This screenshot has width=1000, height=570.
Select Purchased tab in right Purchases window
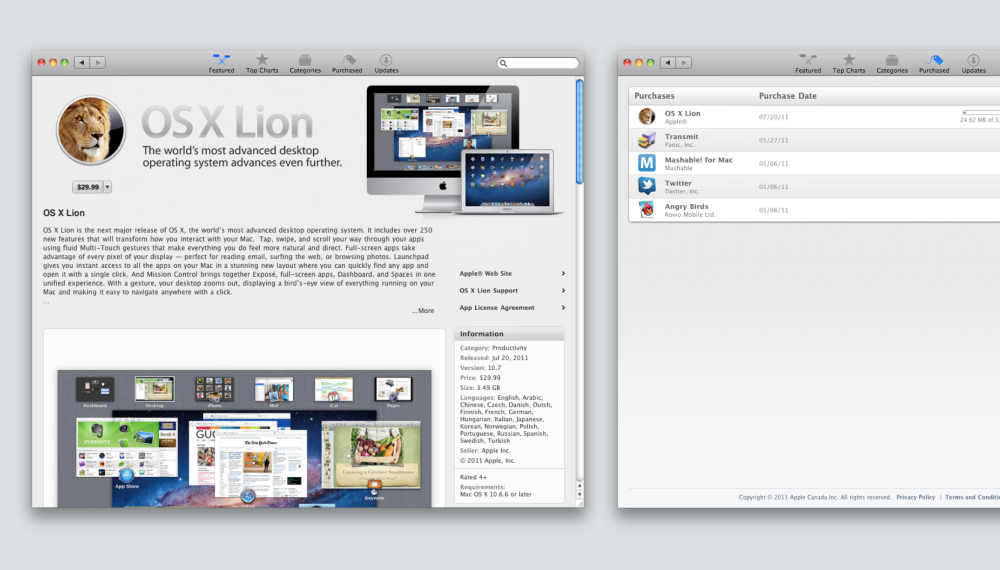(x=934, y=64)
